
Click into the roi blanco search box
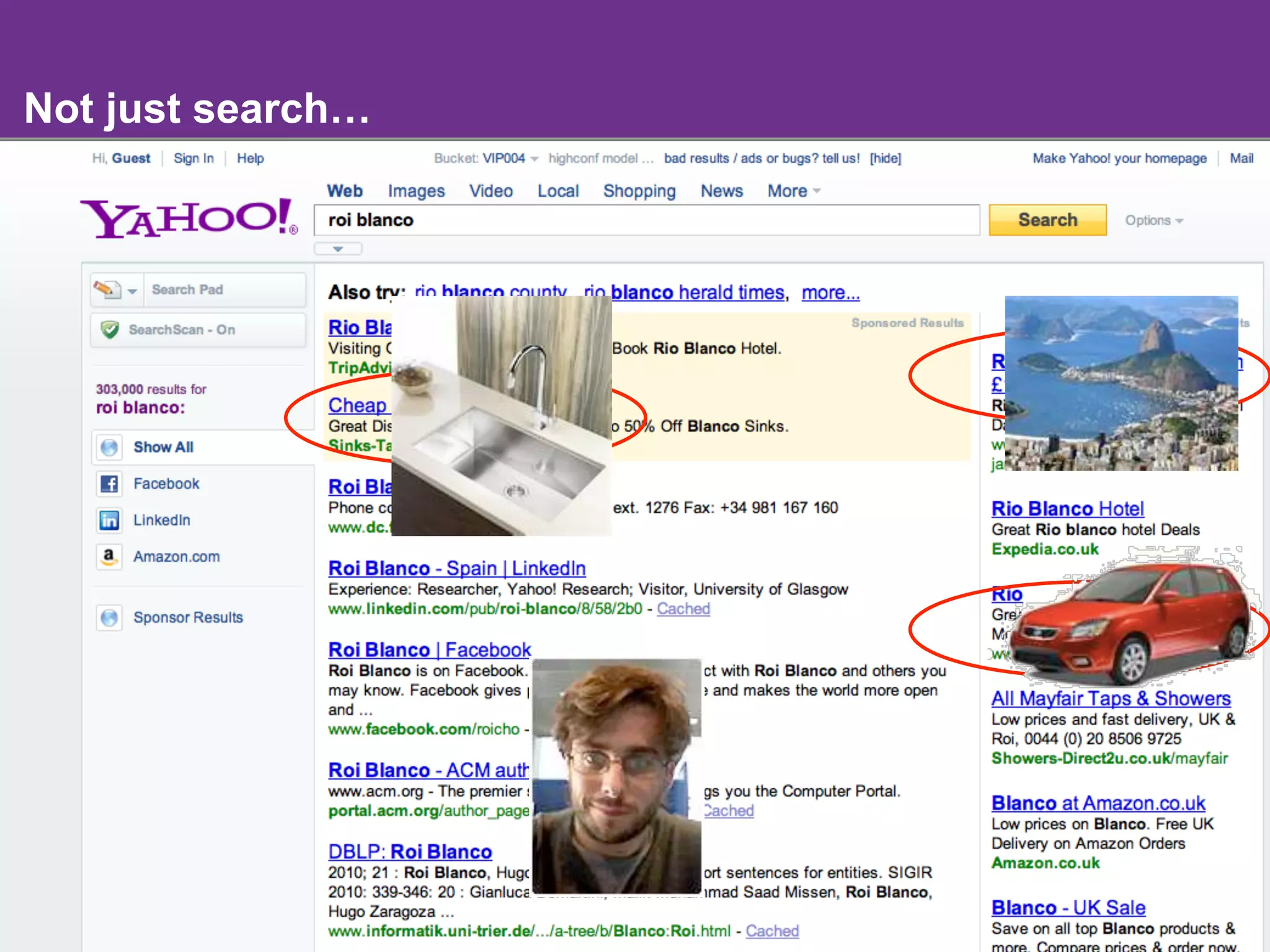[x=647, y=220]
